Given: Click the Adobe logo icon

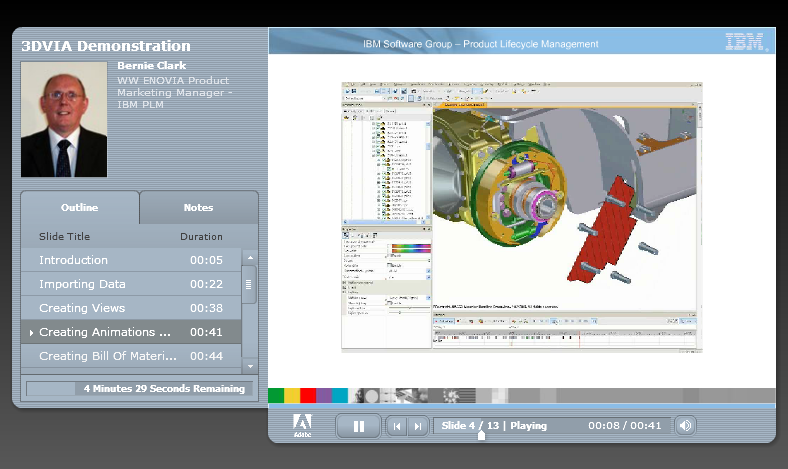Looking at the screenshot, I should pos(303,425).
